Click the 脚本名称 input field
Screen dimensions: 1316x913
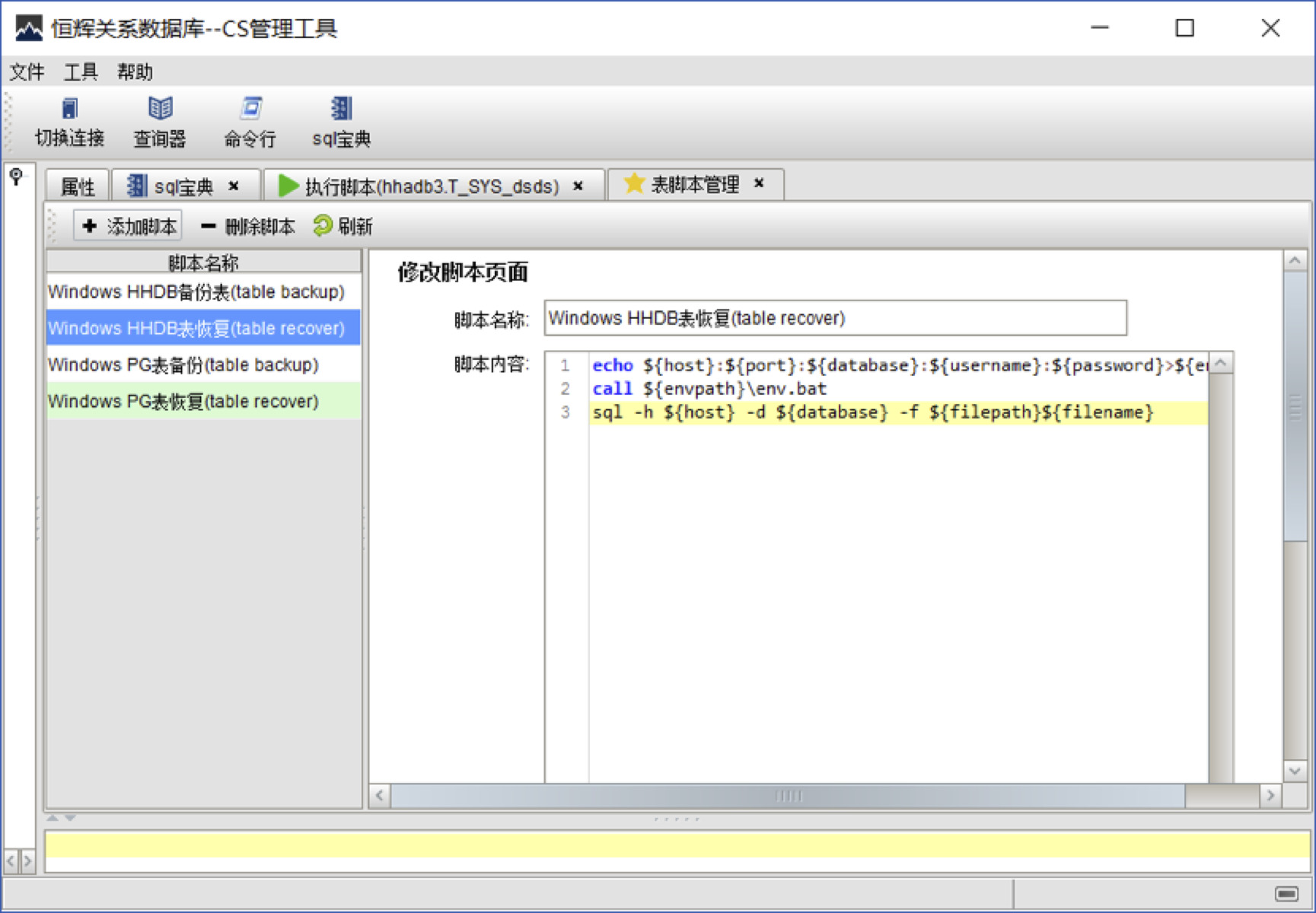(x=835, y=318)
